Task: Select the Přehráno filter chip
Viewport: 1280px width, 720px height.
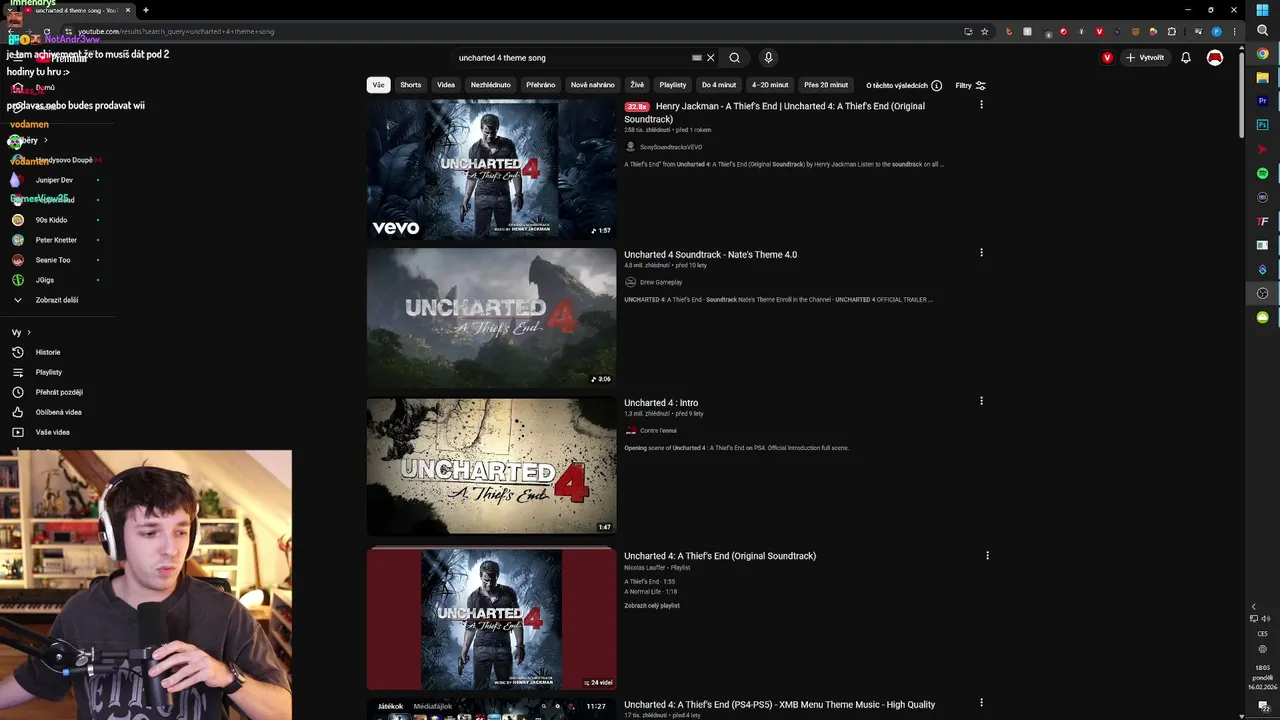Action: coord(541,85)
